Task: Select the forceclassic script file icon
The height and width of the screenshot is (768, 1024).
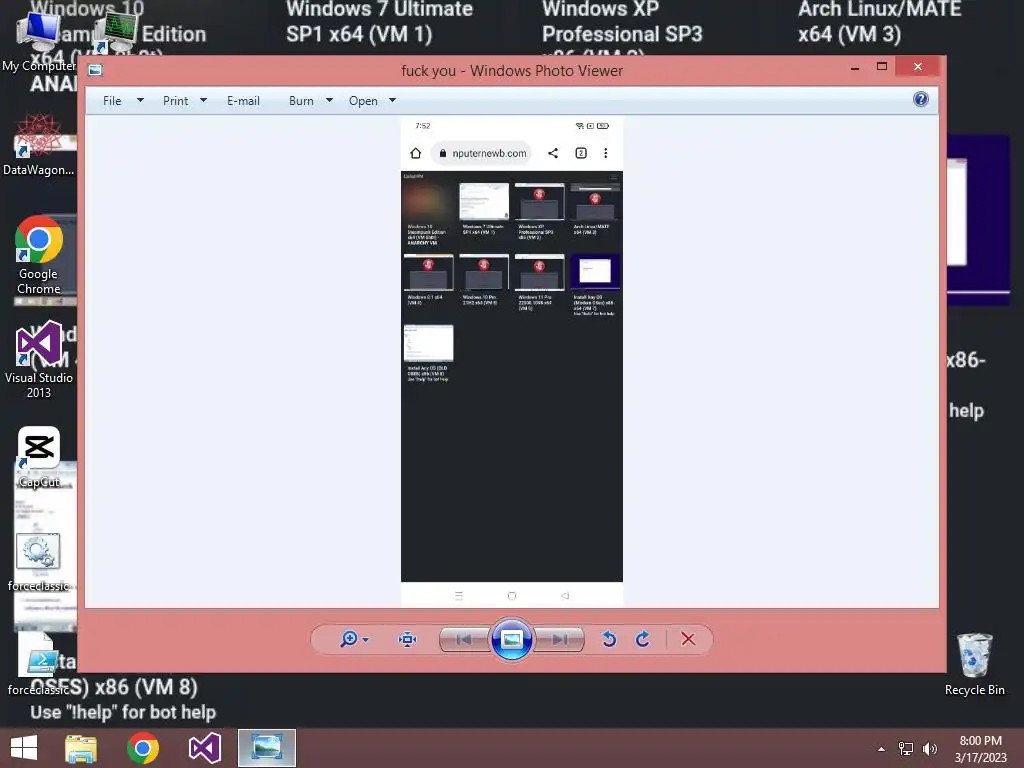Action: pyautogui.click(x=39, y=663)
